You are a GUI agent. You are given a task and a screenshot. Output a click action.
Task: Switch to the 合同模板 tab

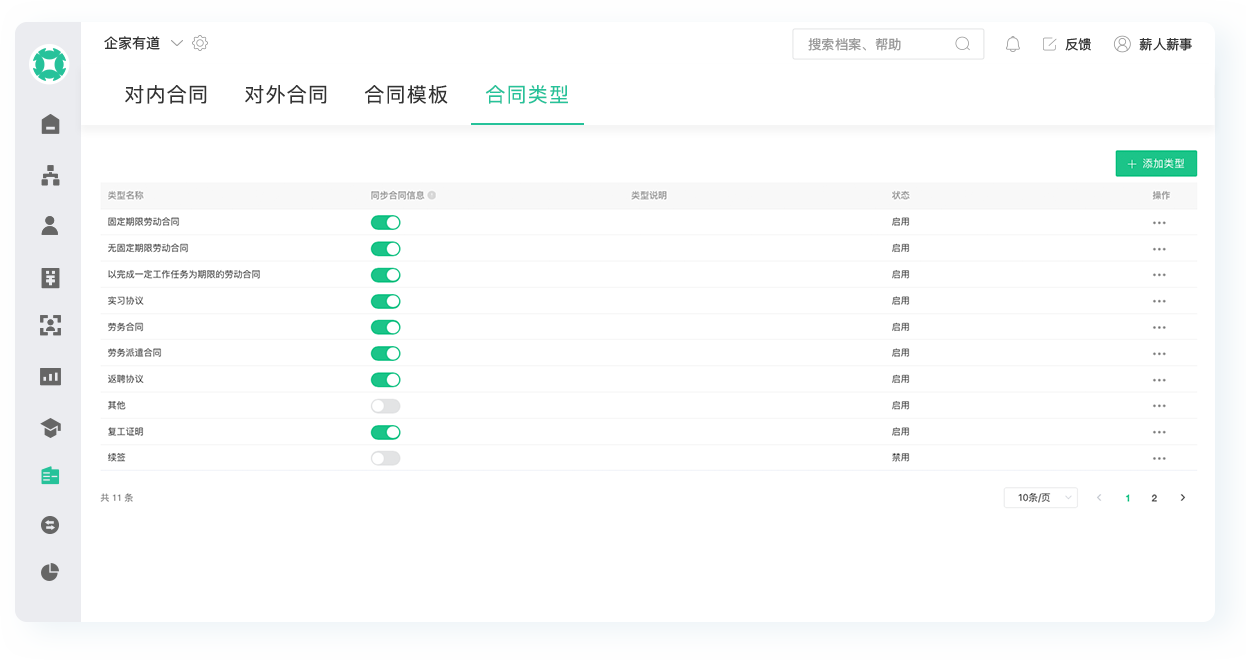click(405, 93)
